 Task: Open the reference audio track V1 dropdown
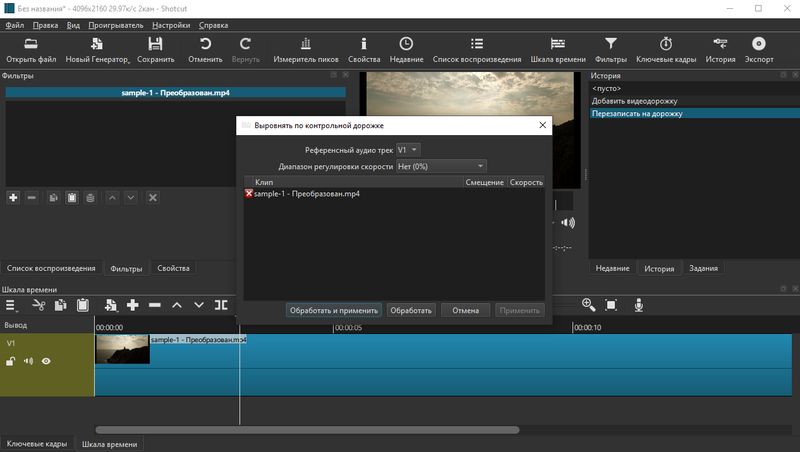coord(408,149)
